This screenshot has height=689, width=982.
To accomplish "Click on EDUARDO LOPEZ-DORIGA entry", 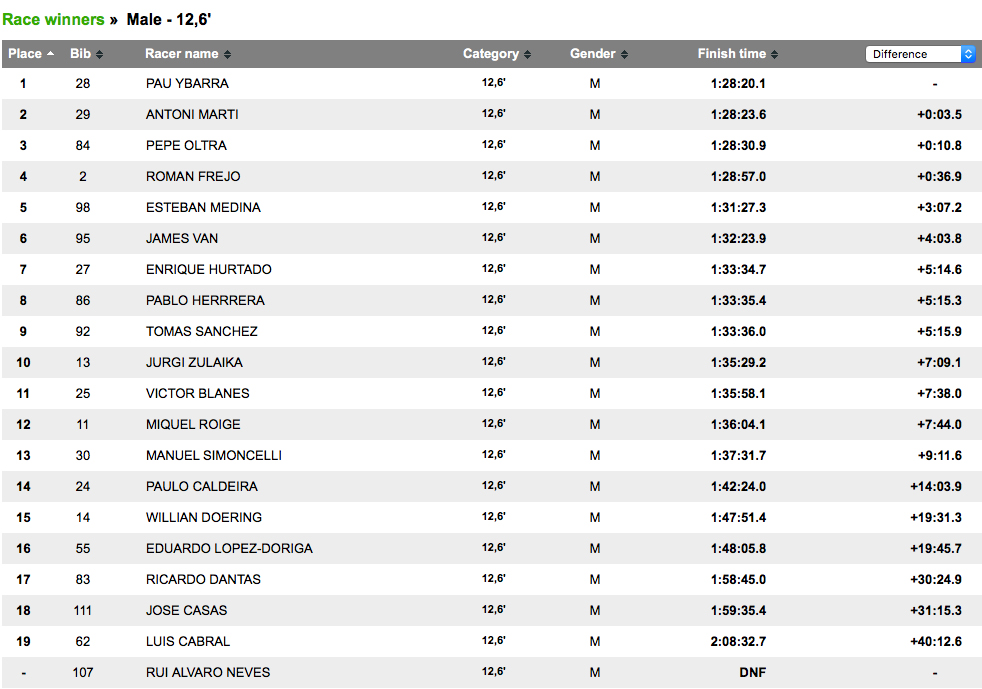I will 229,549.
